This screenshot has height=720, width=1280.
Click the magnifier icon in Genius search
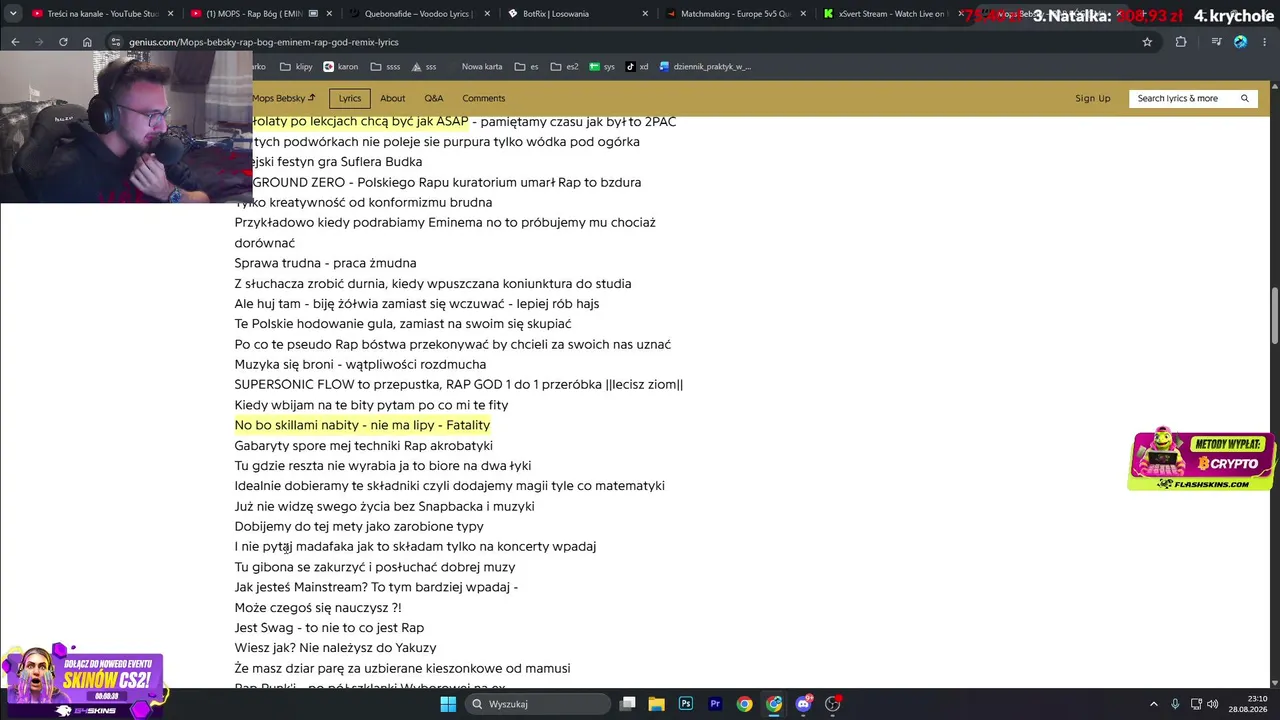coord(1245,98)
